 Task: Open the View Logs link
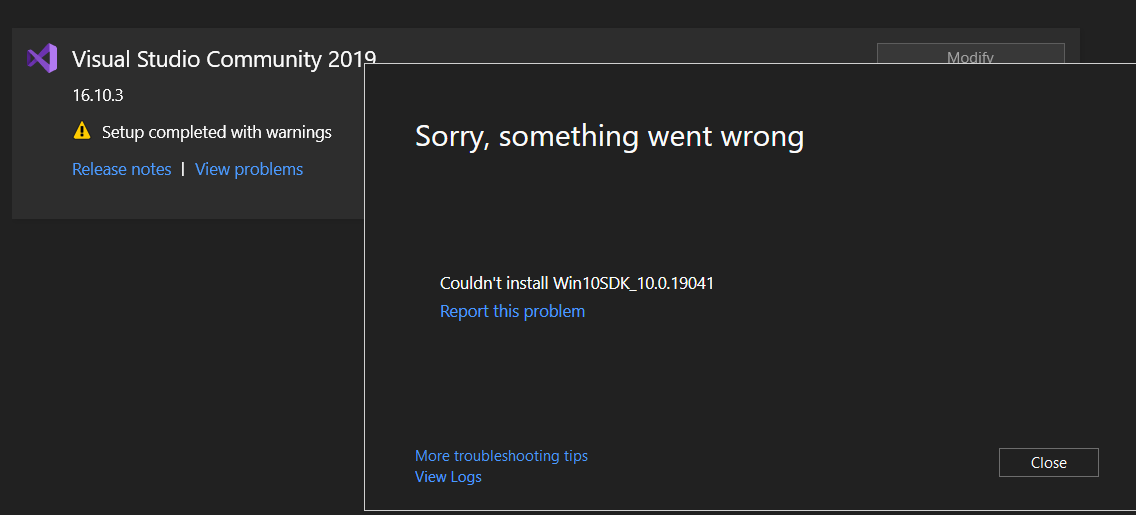click(448, 477)
